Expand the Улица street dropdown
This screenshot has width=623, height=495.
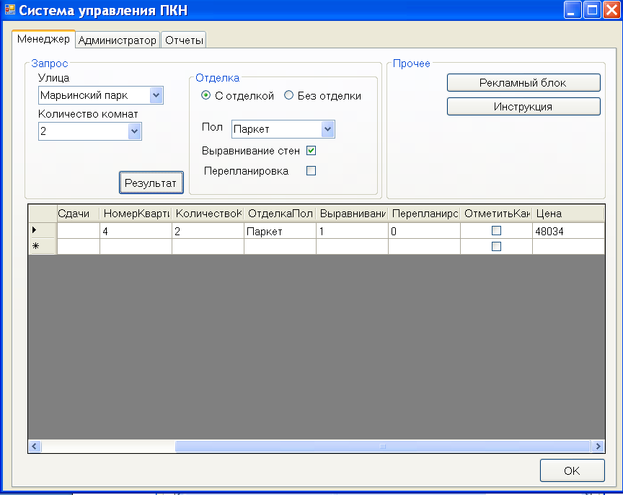coord(156,95)
